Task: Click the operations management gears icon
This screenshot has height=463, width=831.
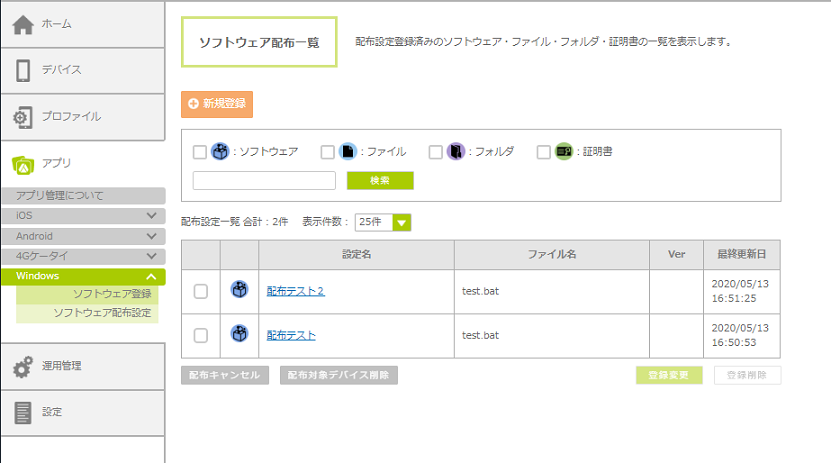Action: 23,366
